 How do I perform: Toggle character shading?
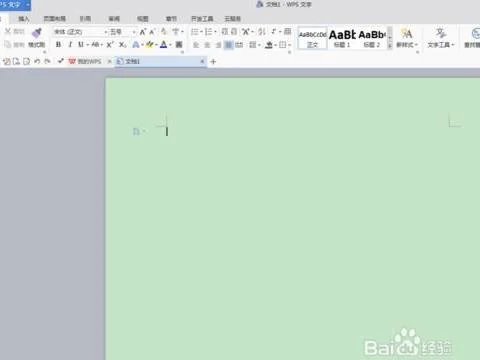tap(179, 44)
